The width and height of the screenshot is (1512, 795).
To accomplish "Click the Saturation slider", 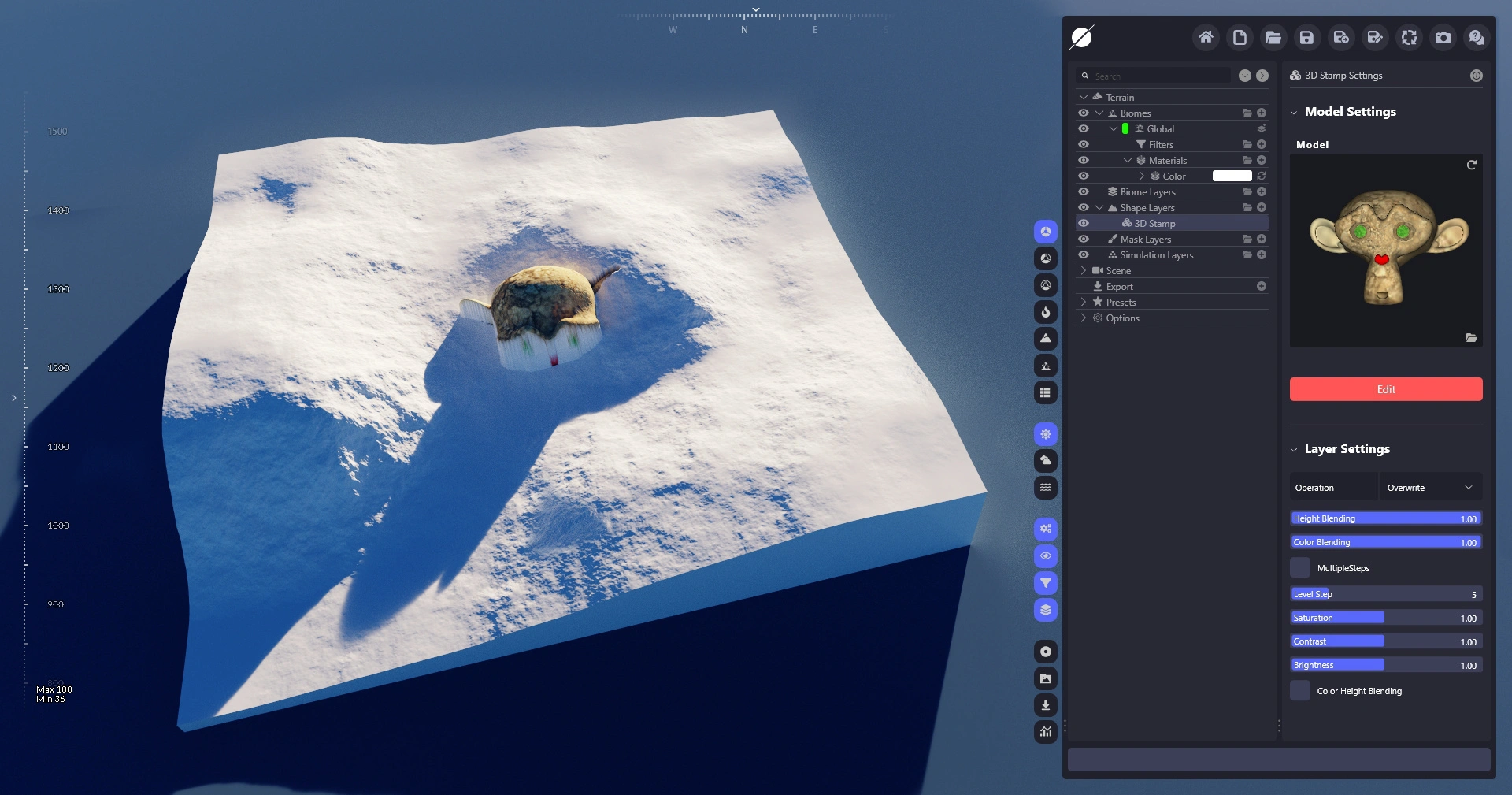I will coord(1385,619).
